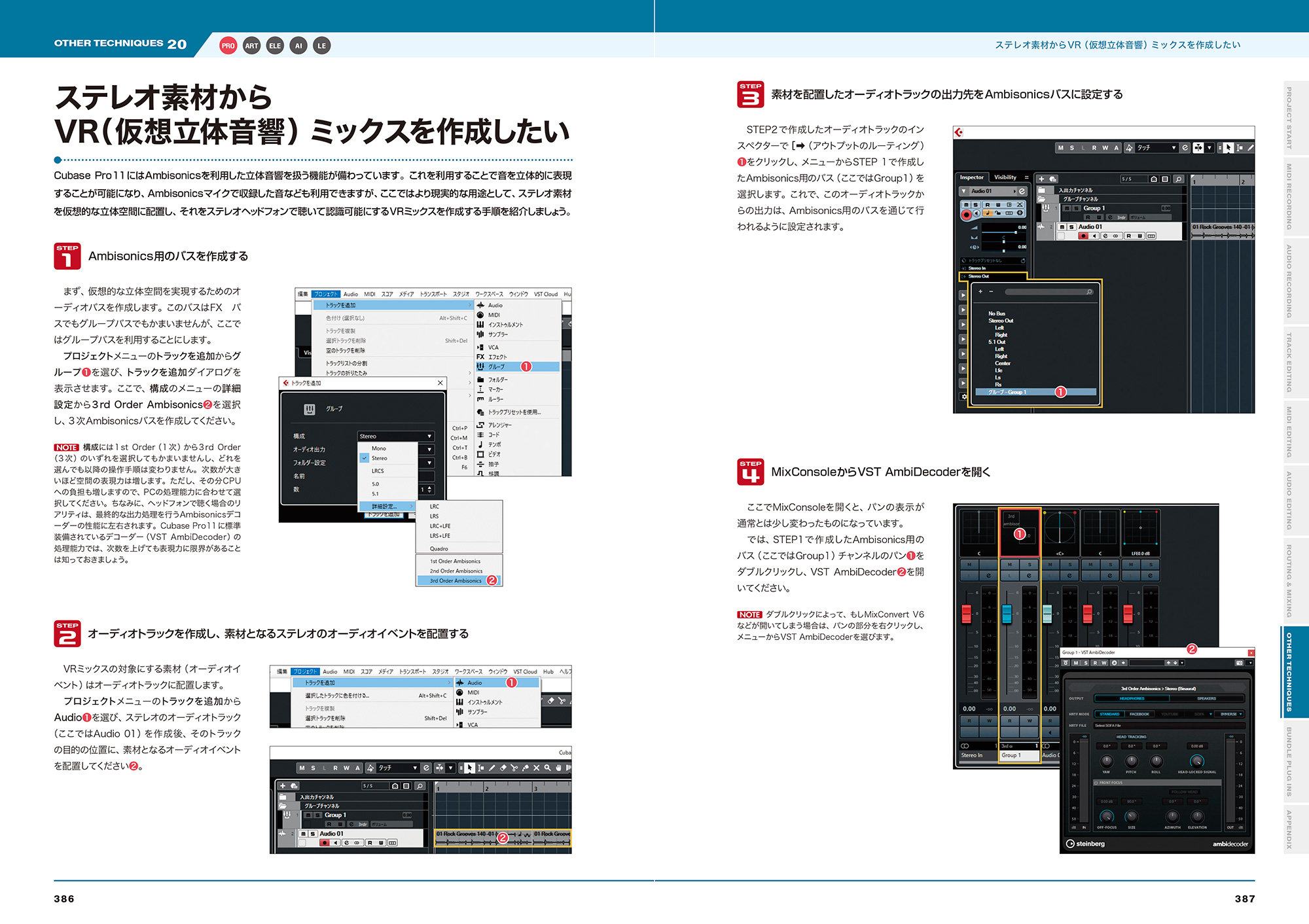Select SPEAKERS output in AmbiDecoder
The height and width of the screenshot is (924, 1309).
[x=1206, y=698]
